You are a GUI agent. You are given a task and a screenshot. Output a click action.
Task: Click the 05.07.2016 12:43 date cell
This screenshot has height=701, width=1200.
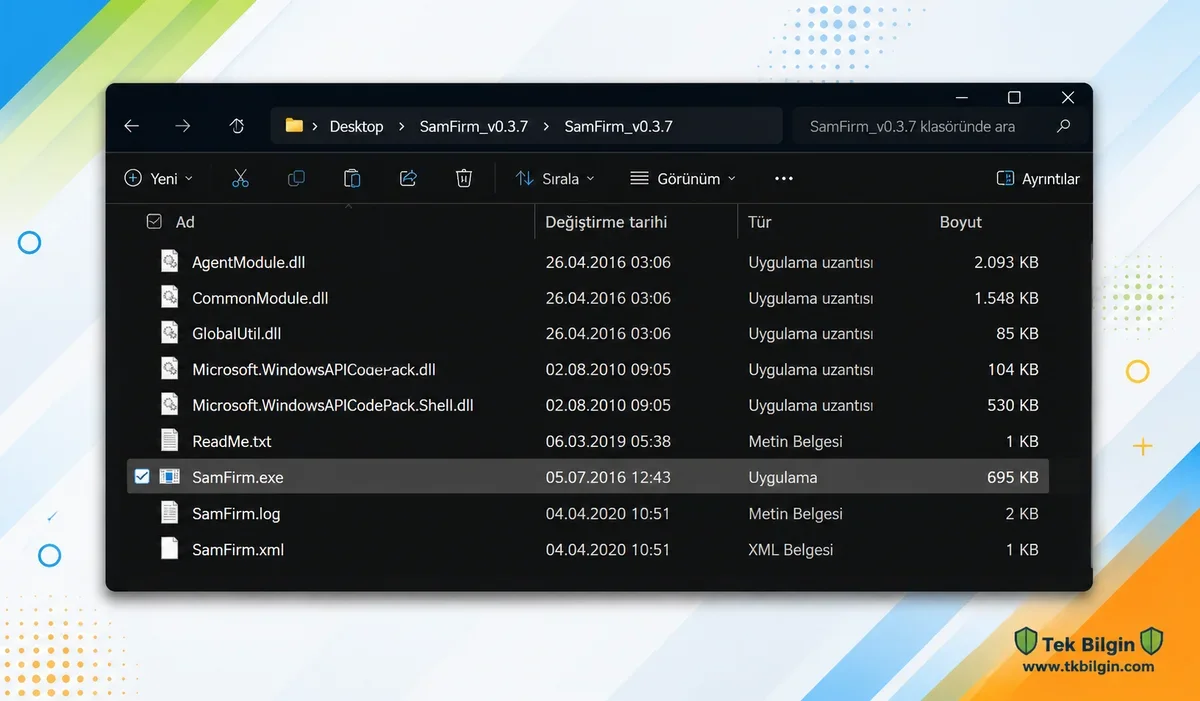(x=608, y=477)
